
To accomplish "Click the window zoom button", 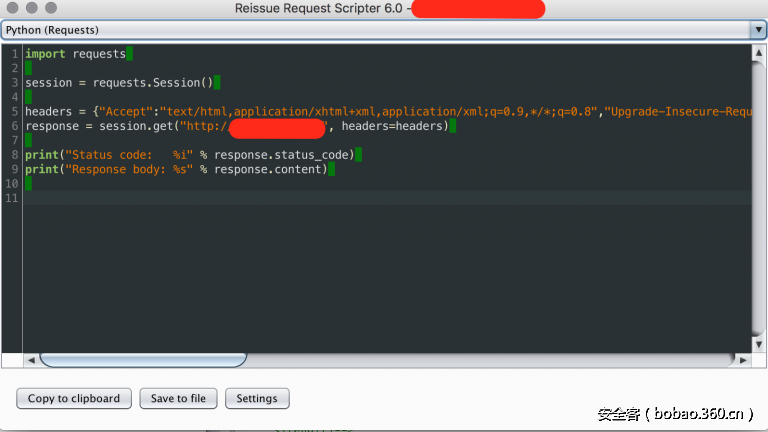I will 51,8.
